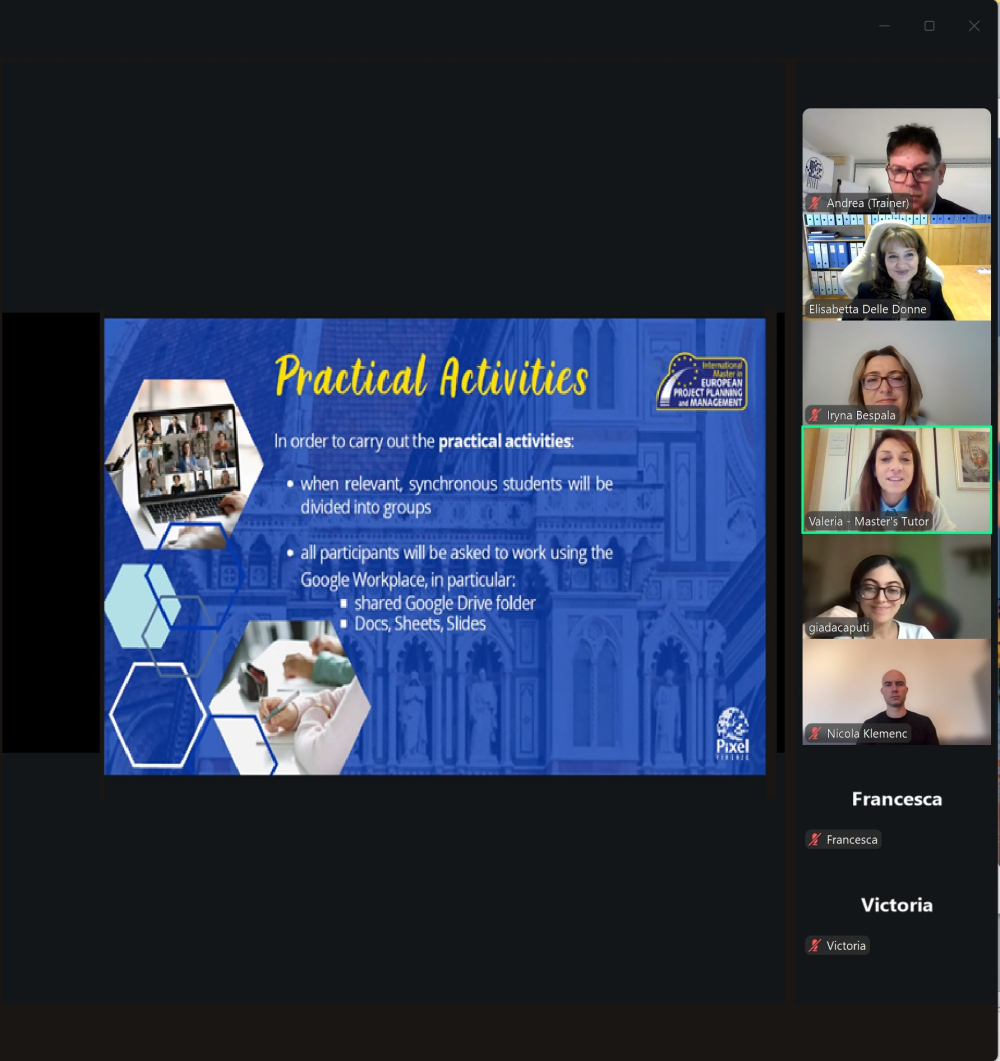Click Nicola Klemenc's muted microphone icon

coord(816,734)
